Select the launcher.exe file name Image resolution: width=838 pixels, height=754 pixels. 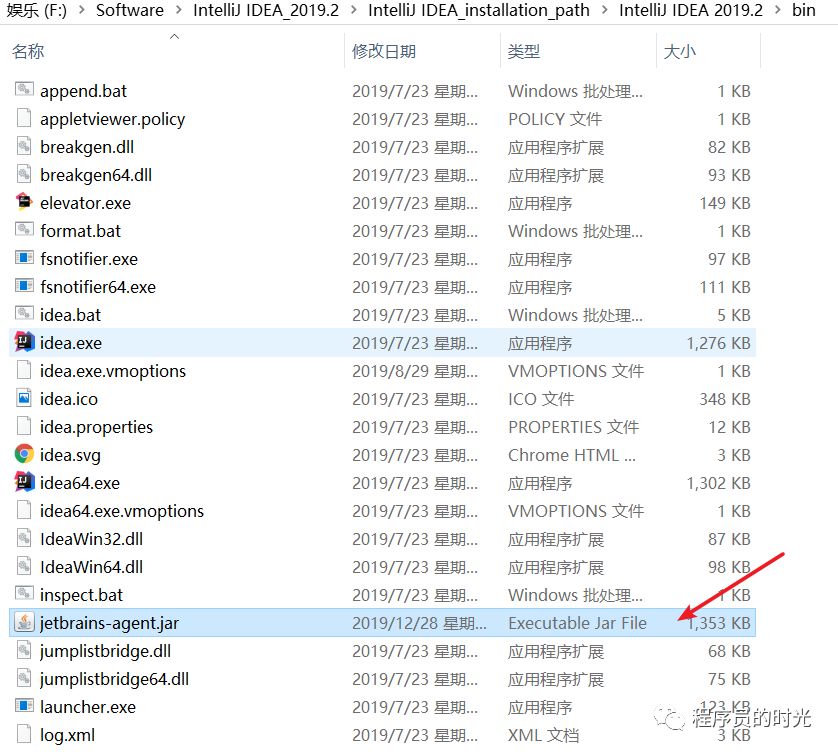[88, 707]
